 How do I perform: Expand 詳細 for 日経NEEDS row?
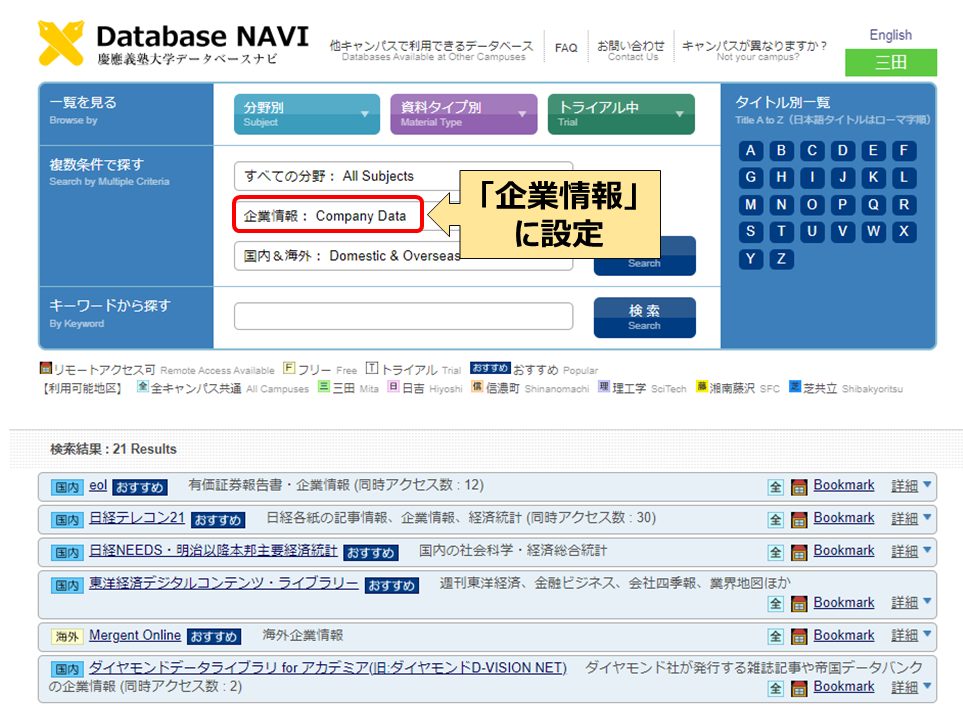pyautogui.click(x=911, y=551)
